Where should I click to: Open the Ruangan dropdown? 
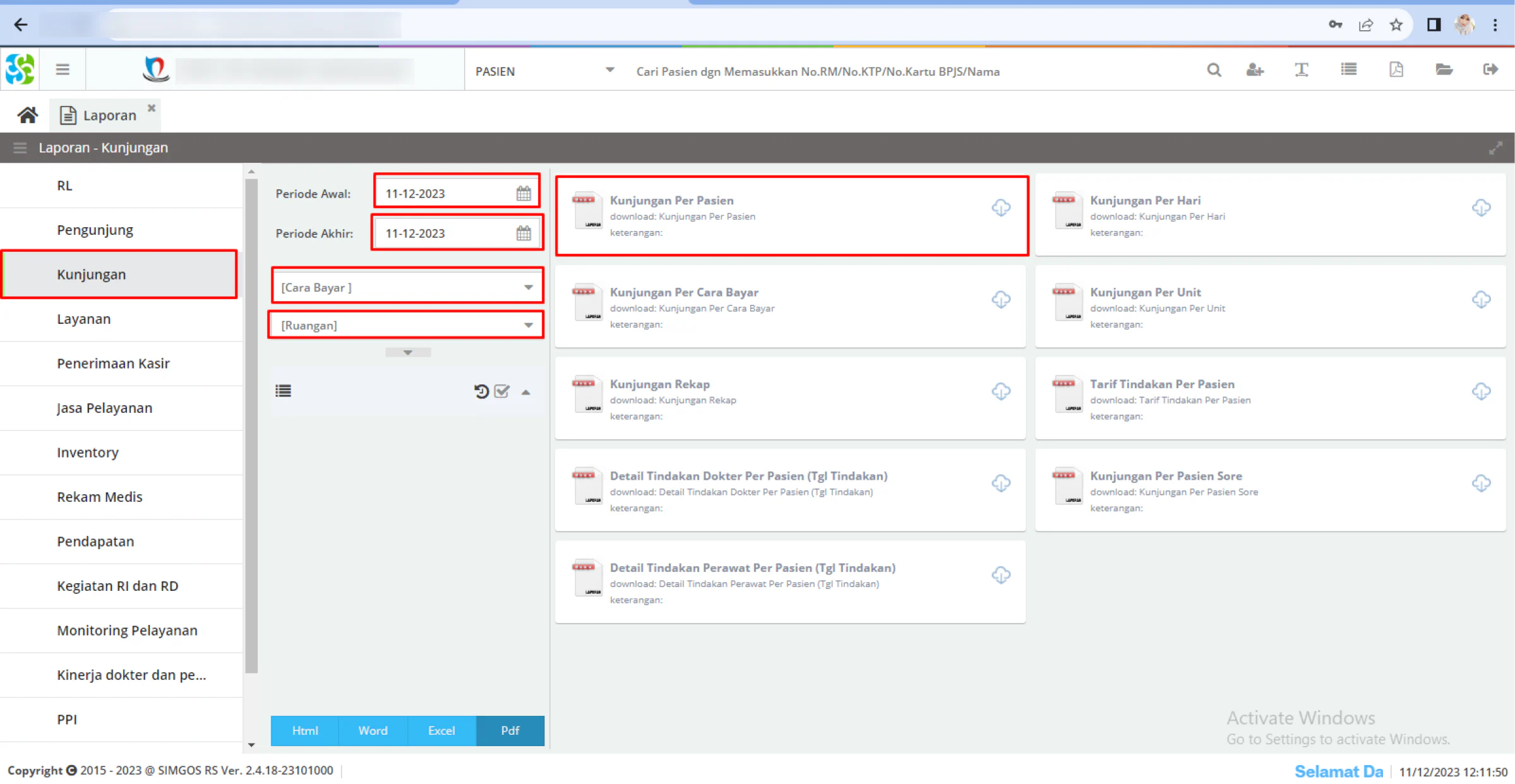[407, 326]
